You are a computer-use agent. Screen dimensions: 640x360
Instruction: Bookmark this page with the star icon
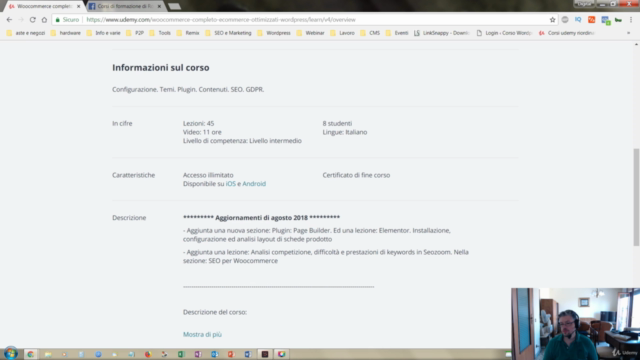[x=552, y=20]
